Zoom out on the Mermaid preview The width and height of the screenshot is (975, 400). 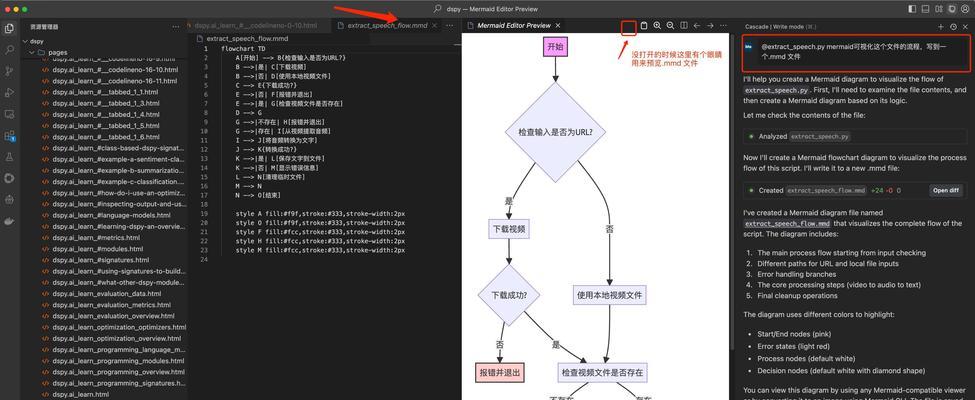[670, 26]
